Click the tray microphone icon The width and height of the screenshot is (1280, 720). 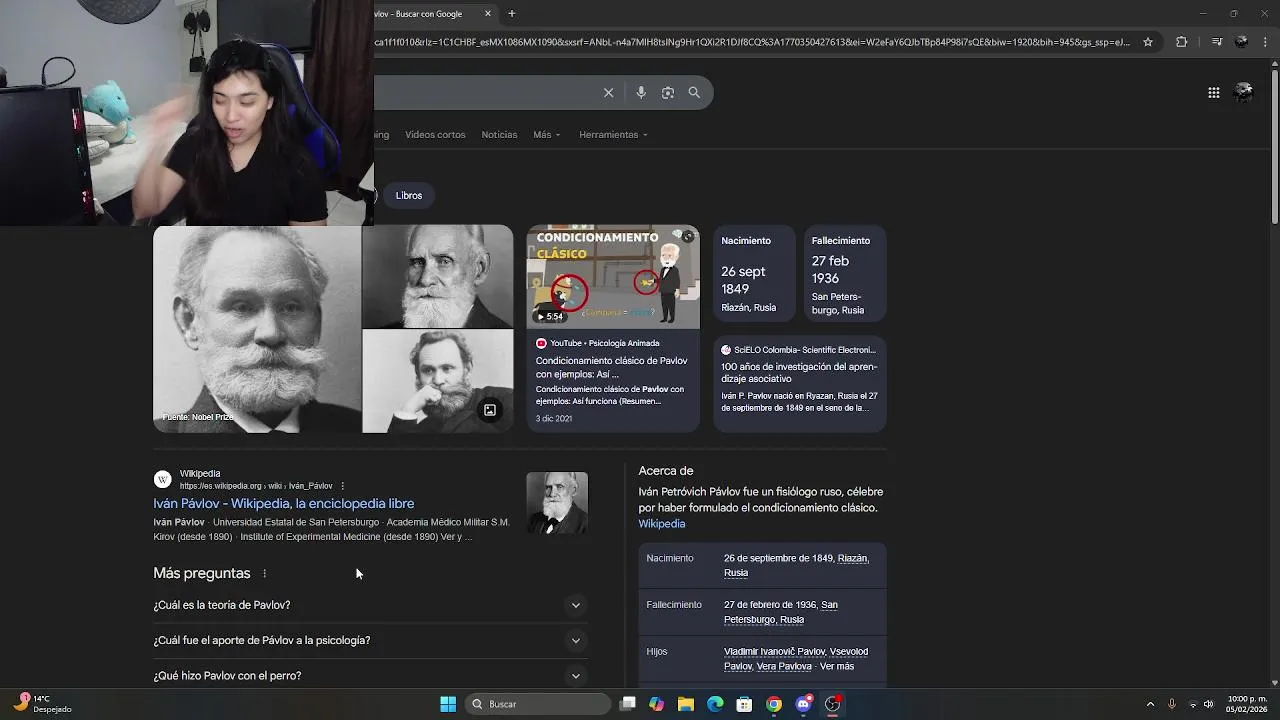pos(1171,704)
